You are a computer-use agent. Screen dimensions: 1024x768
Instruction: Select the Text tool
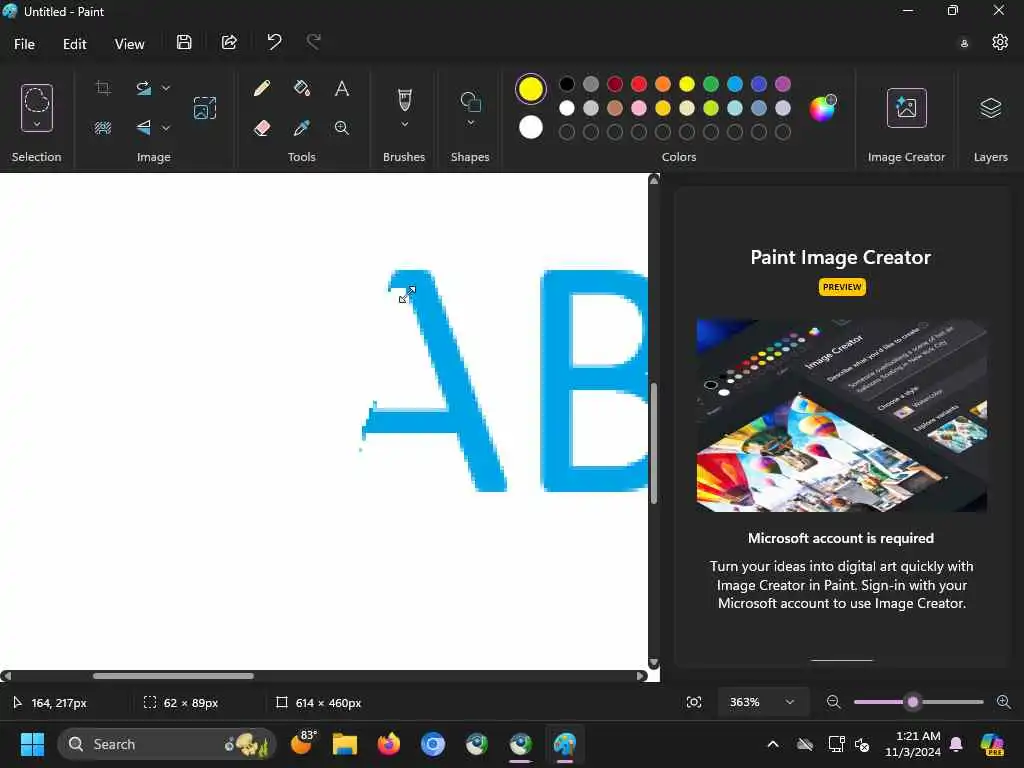tap(342, 88)
